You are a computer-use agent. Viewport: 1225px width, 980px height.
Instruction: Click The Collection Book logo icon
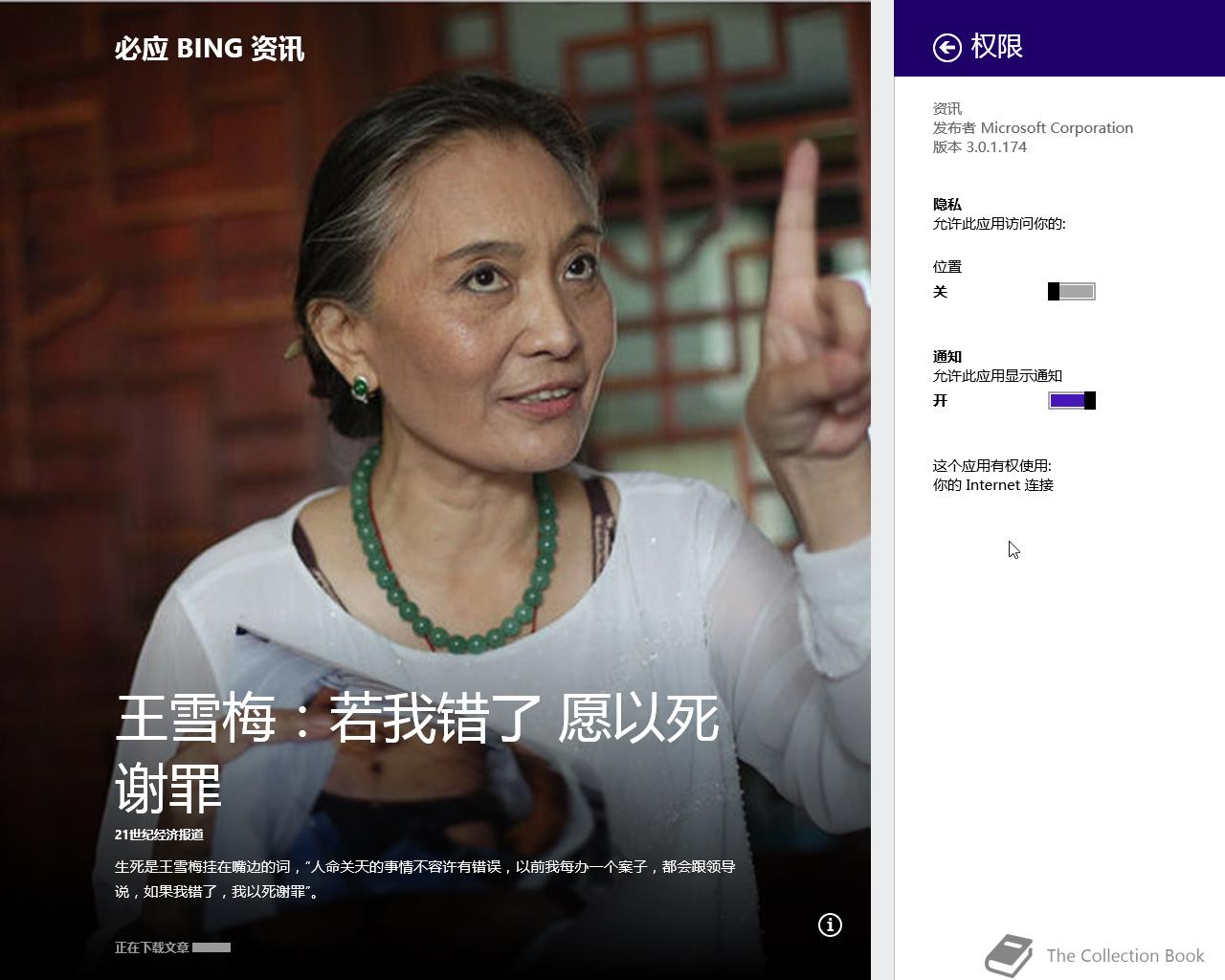pos(1009,955)
